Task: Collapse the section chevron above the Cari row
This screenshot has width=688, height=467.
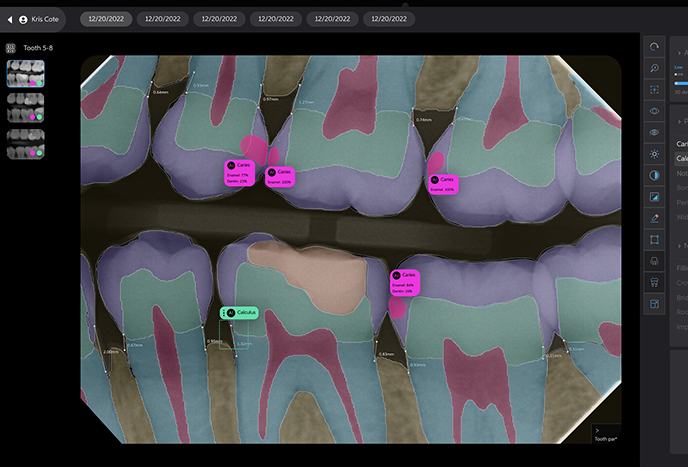Action: 680,122
